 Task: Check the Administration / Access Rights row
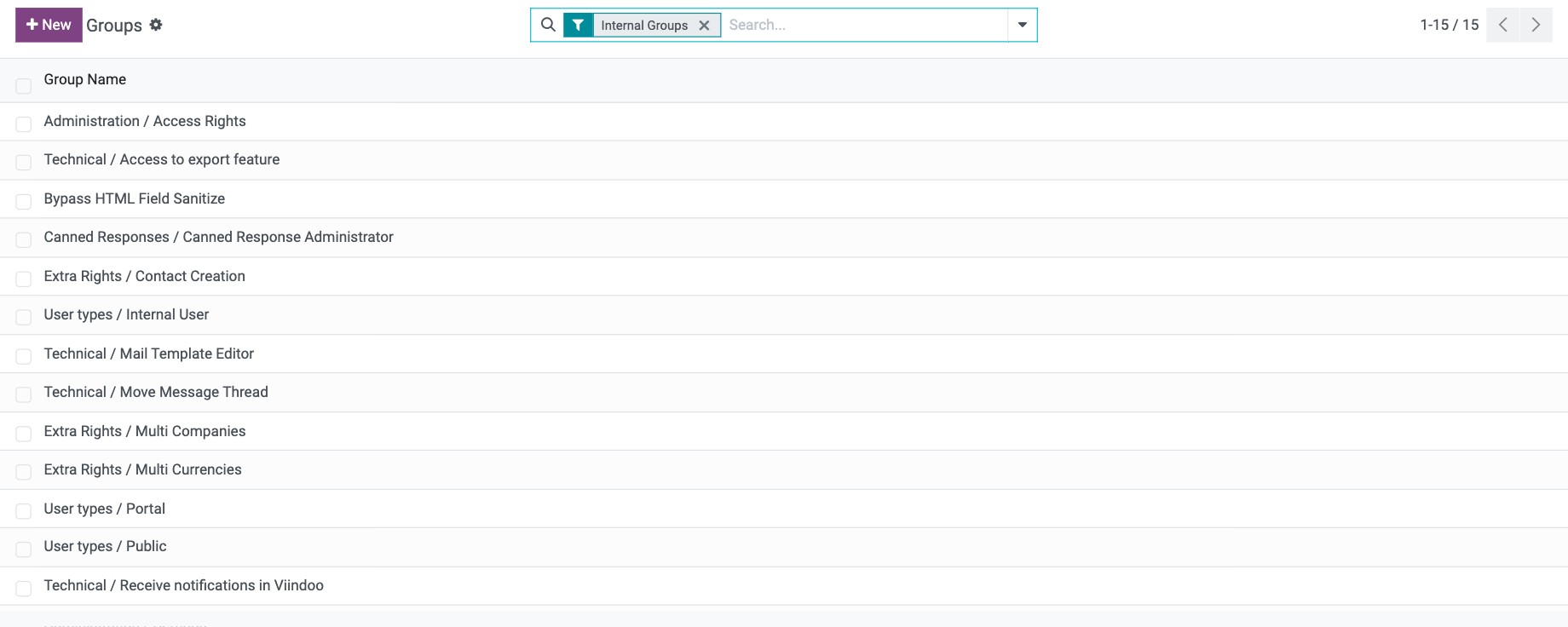coord(24,124)
